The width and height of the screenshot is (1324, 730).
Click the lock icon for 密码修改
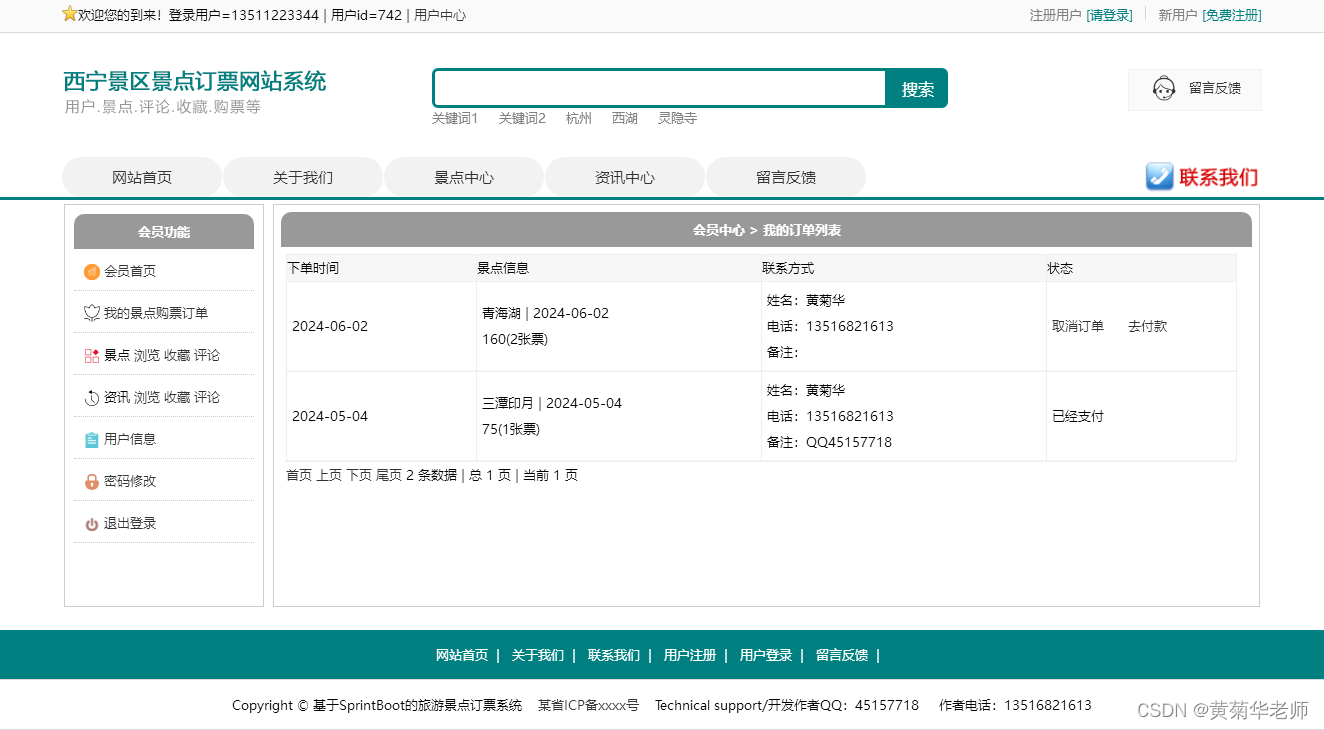92,481
